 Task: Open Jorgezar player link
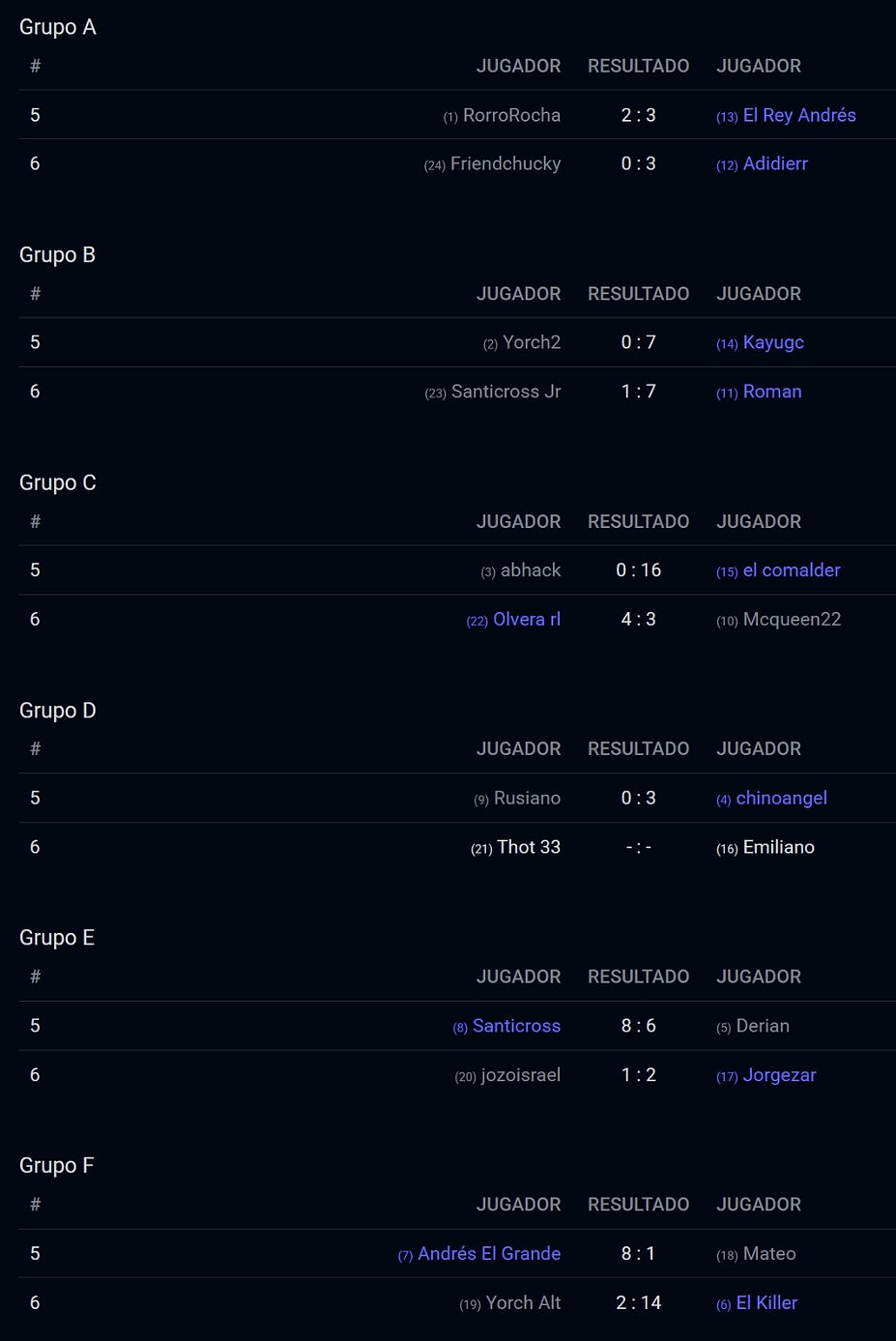778,1075
